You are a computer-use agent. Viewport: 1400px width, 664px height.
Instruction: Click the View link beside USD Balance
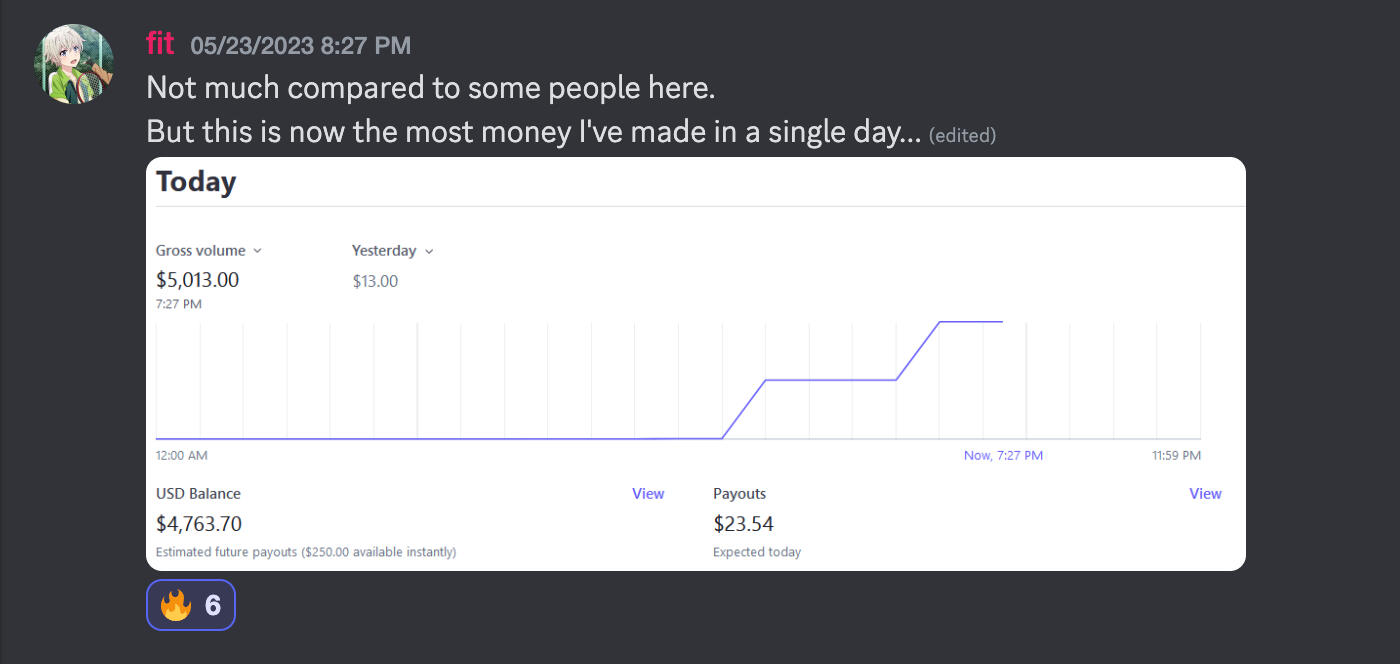648,493
